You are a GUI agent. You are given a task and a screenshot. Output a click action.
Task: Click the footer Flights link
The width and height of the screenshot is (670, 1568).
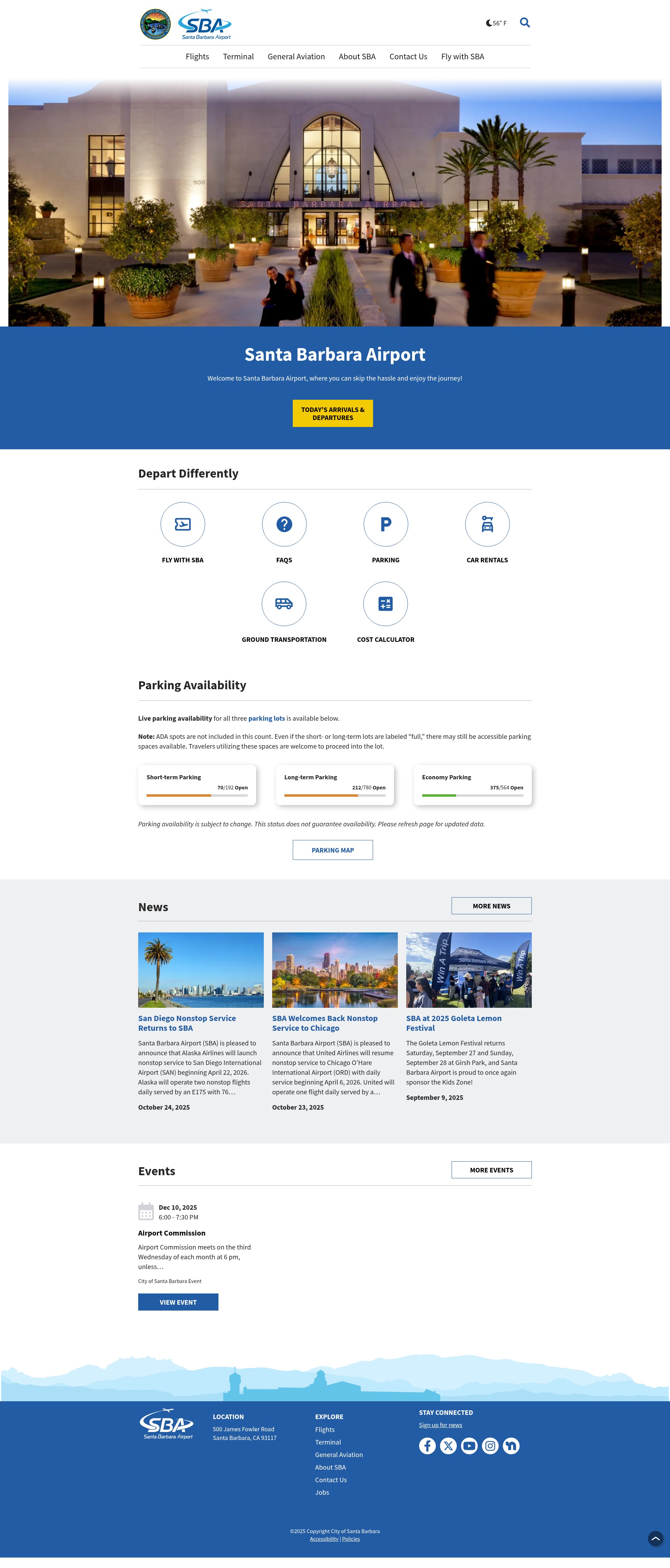coord(325,1430)
